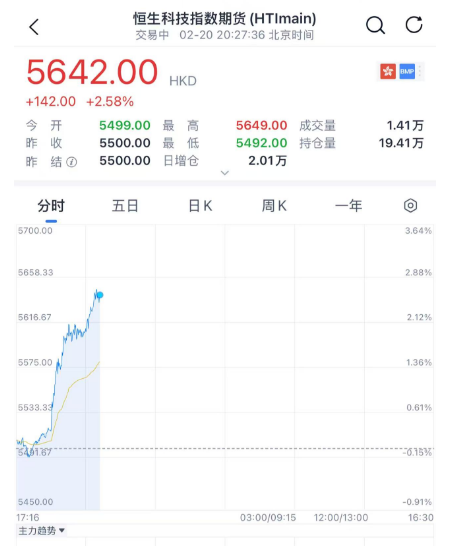Tap the open interest value 19.41万
Image resolution: width=453 pixels, height=546 pixels.
click(401, 143)
